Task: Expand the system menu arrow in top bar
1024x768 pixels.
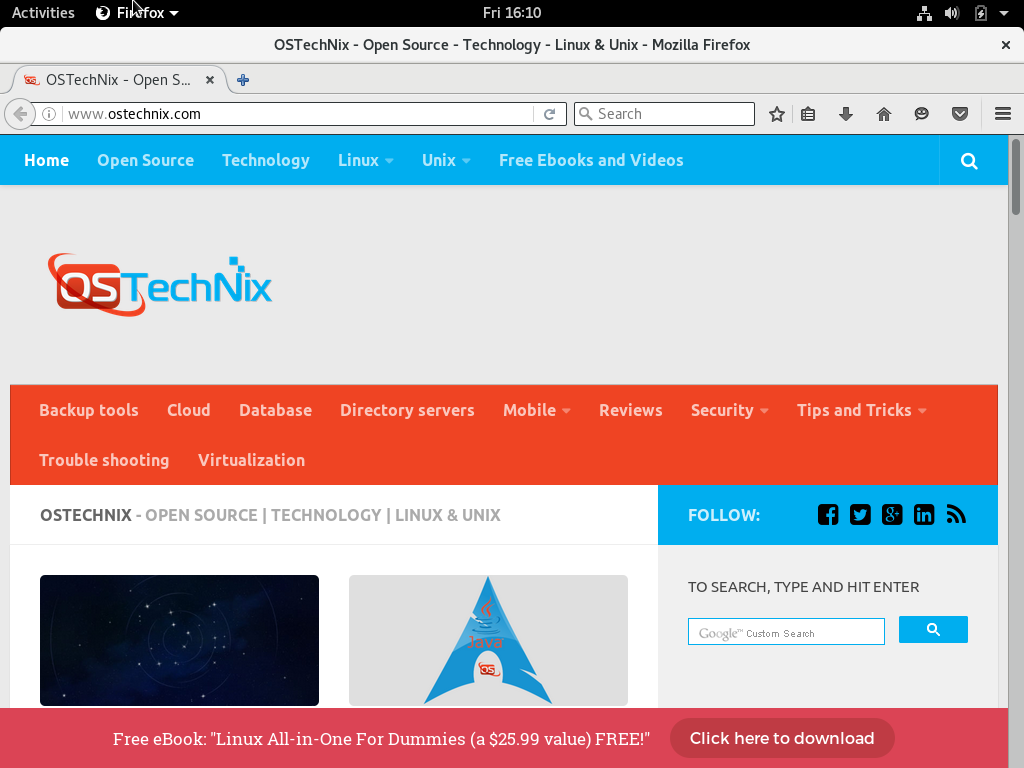Action: point(1004,13)
